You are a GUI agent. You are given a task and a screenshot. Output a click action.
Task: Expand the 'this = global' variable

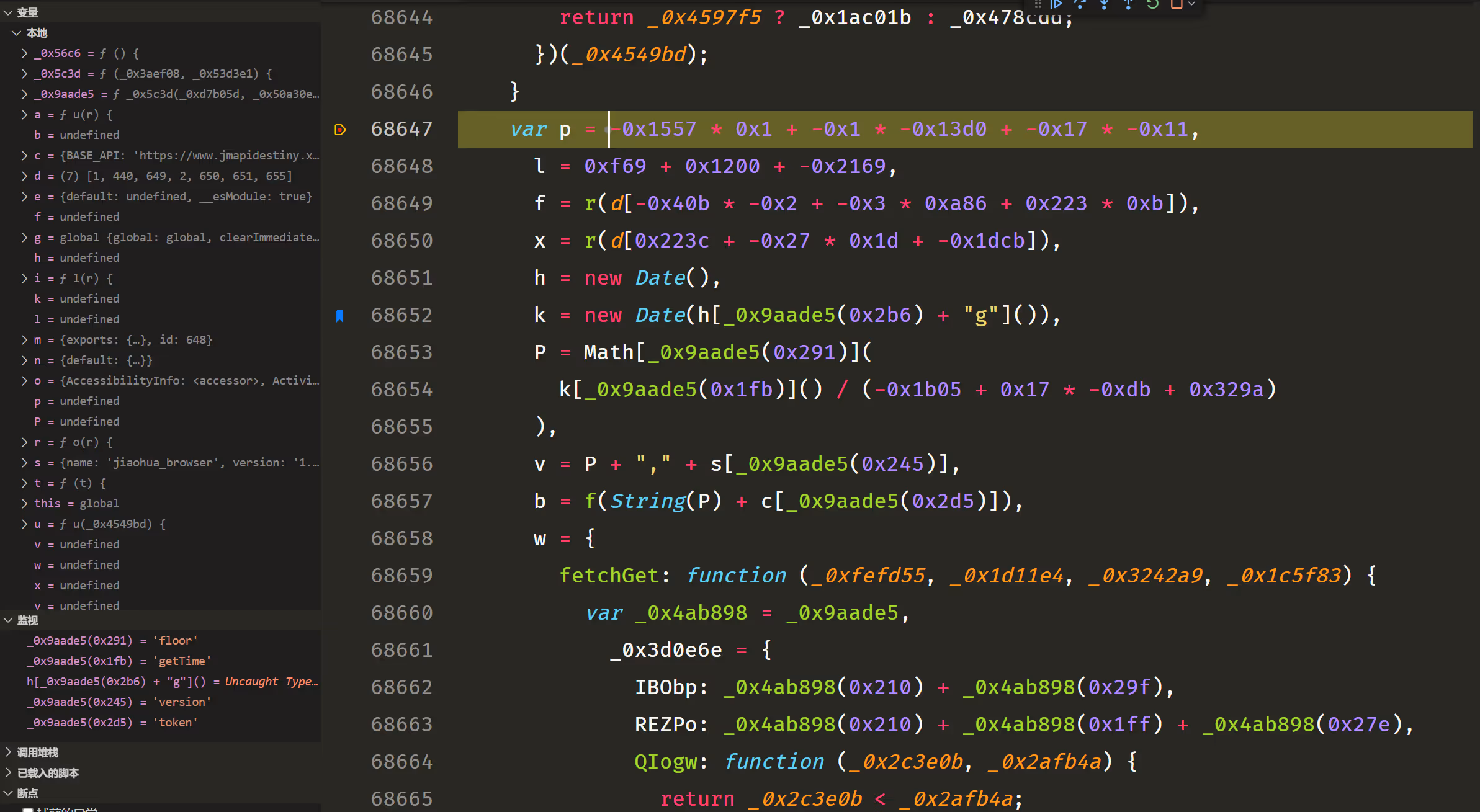point(24,504)
